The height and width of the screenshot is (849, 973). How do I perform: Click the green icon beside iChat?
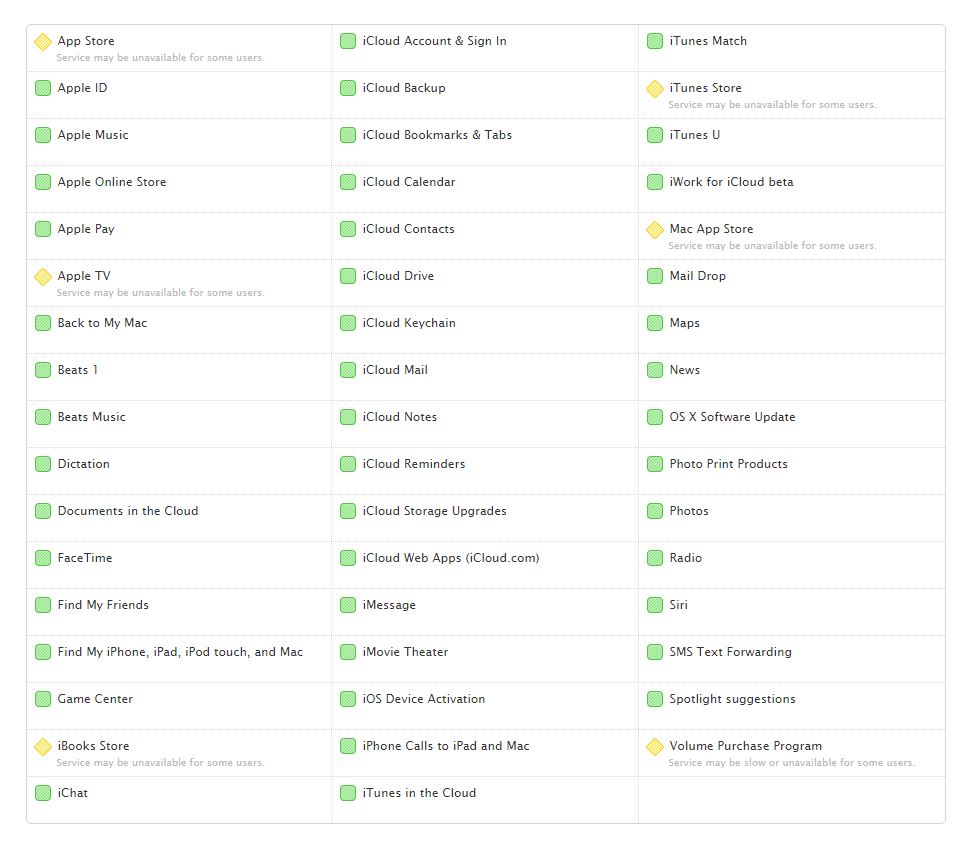pyautogui.click(x=43, y=793)
